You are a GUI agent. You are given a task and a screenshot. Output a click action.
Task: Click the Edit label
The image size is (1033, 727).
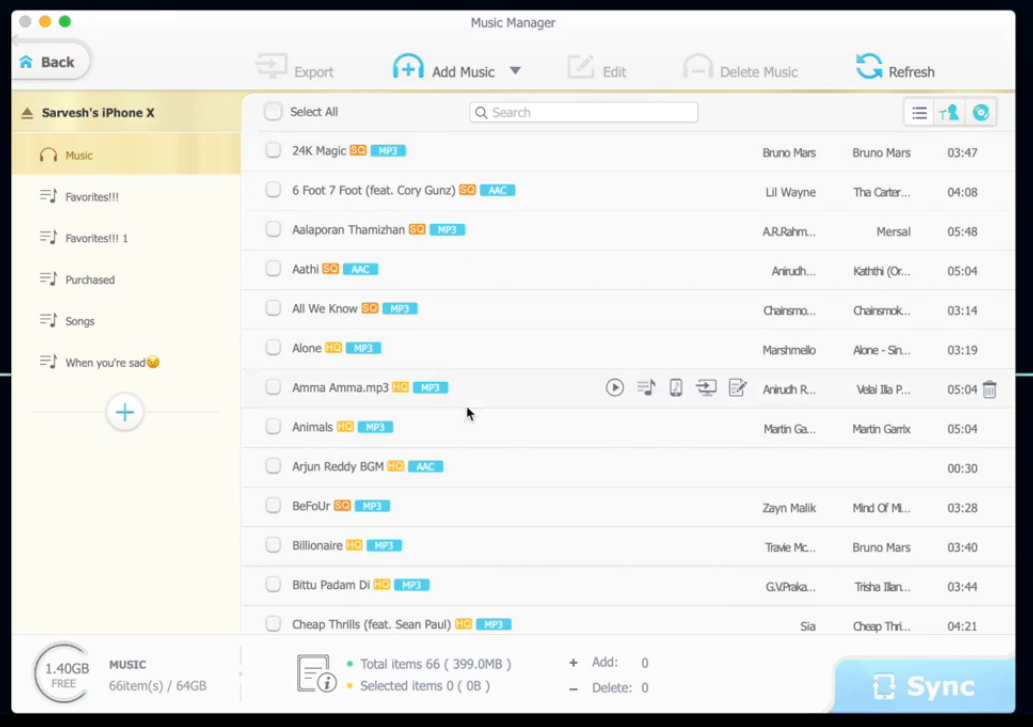614,72
